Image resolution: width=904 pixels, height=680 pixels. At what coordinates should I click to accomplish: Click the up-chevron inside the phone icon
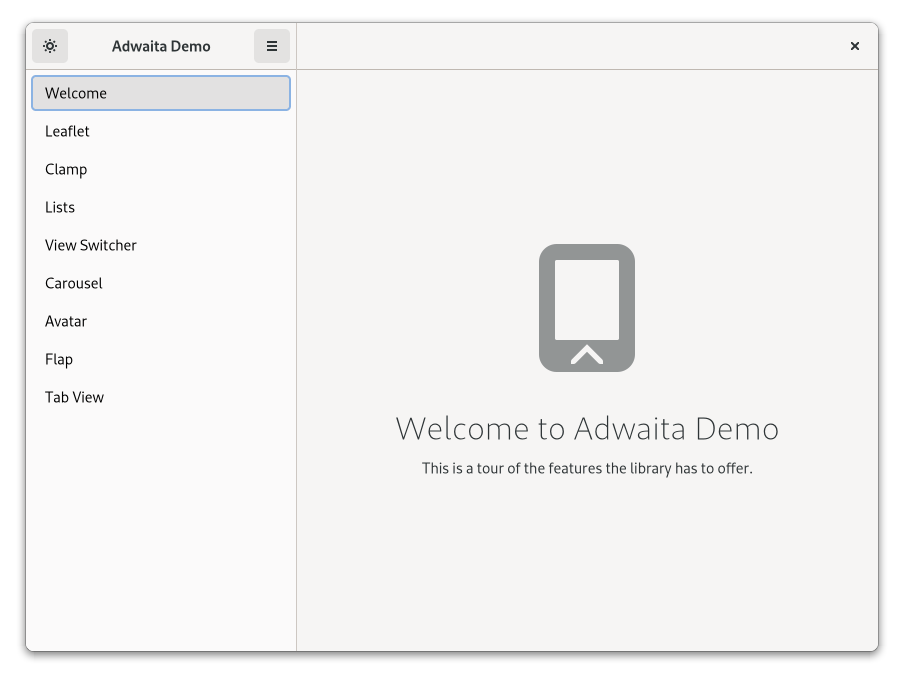(587, 354)
